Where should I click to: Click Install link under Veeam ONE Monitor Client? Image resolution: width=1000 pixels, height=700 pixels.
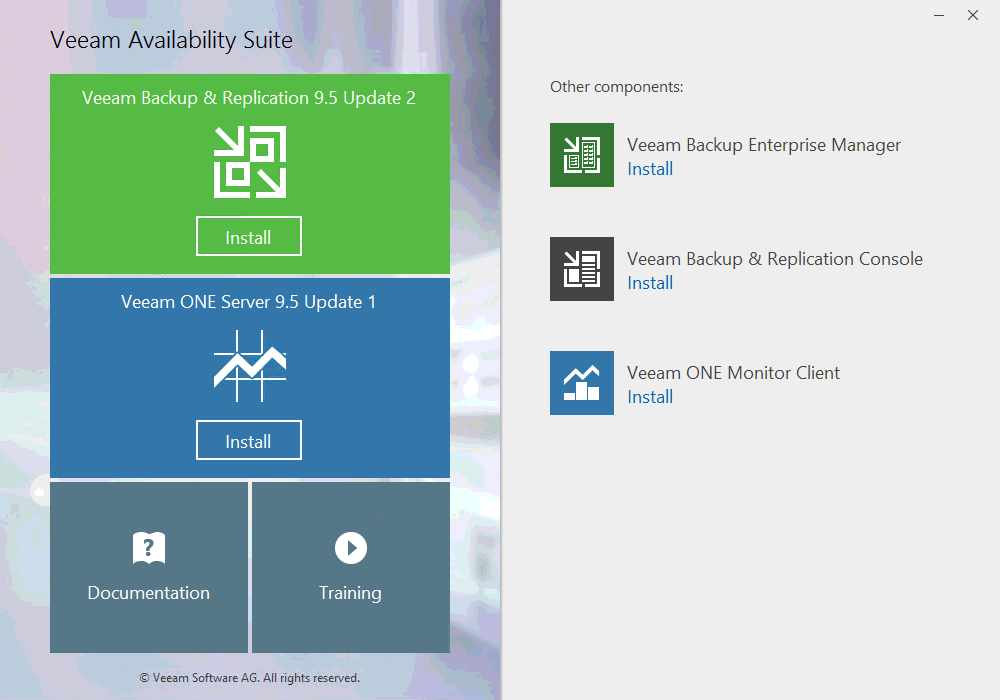(650, 397)
